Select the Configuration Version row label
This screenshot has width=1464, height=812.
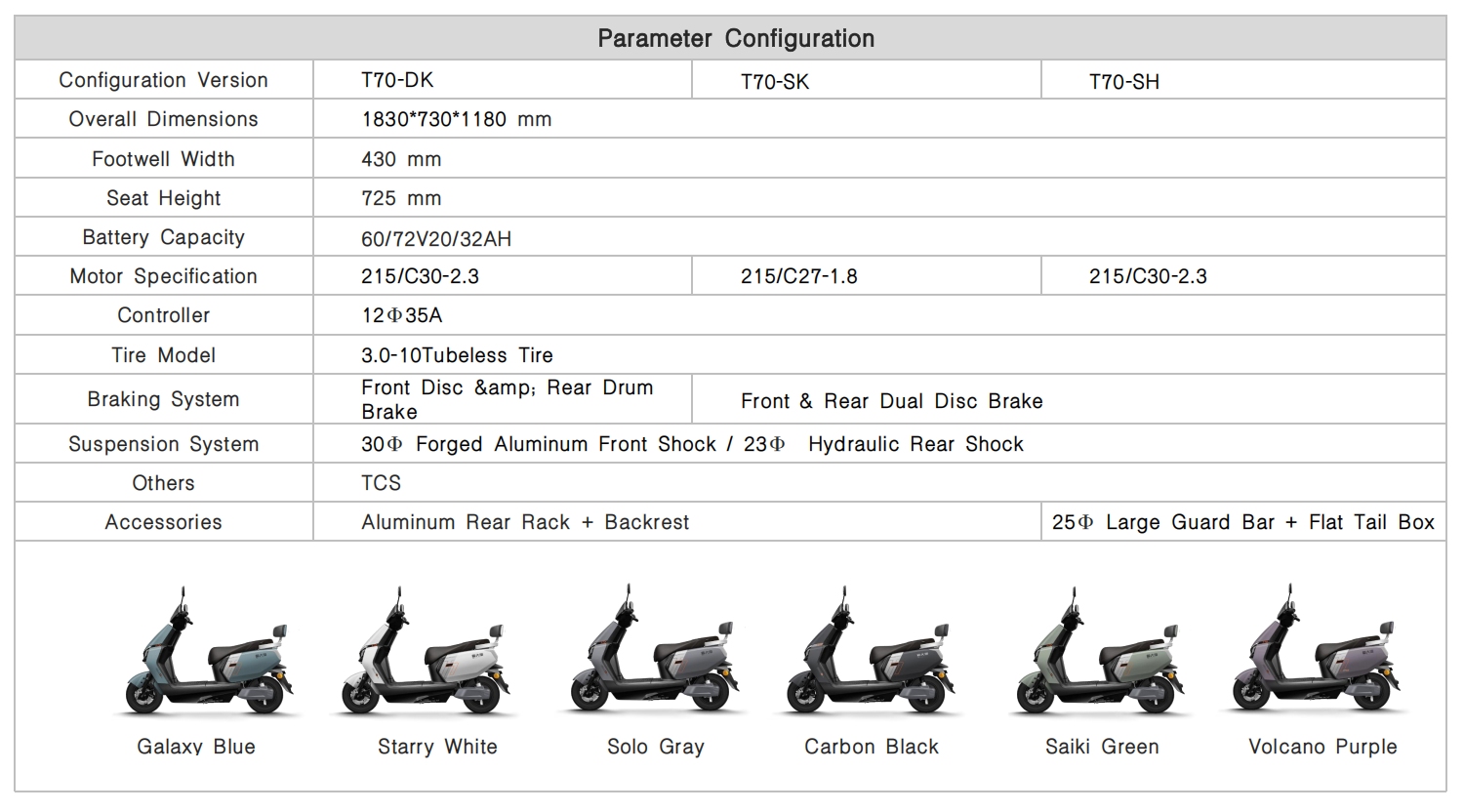point(164,80)
